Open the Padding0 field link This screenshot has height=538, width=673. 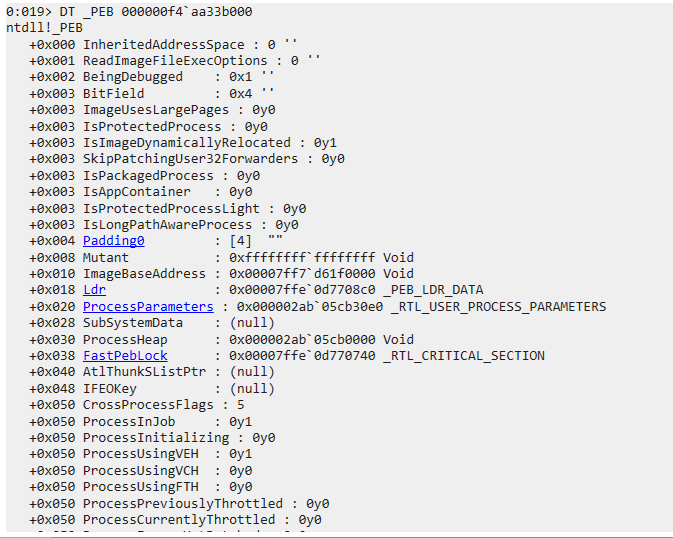(114, 241)
